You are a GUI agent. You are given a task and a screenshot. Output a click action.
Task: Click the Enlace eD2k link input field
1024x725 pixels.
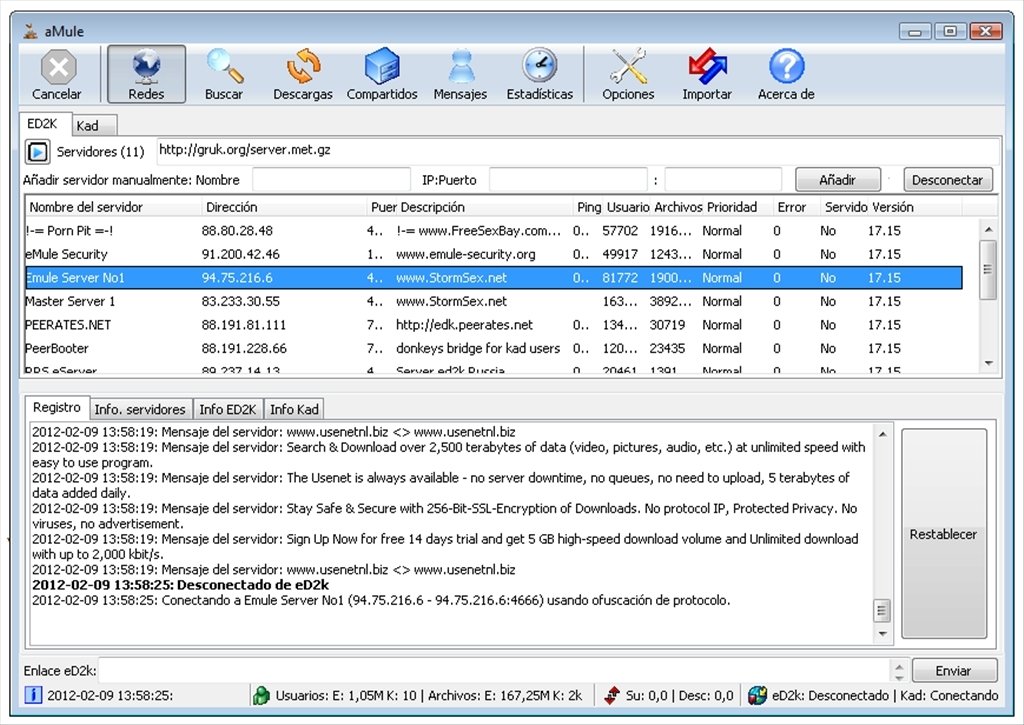coord(495,670)
